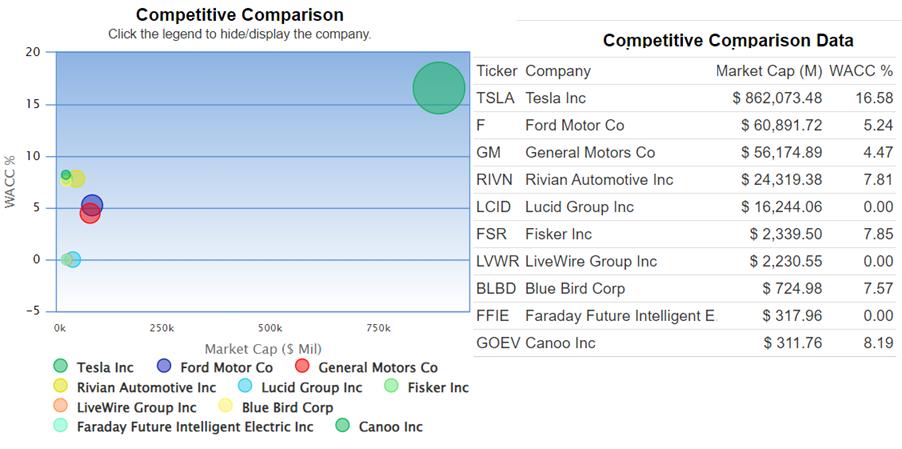Click the large Tesla bubble in chart
The image size is (902, 449).
439,88
